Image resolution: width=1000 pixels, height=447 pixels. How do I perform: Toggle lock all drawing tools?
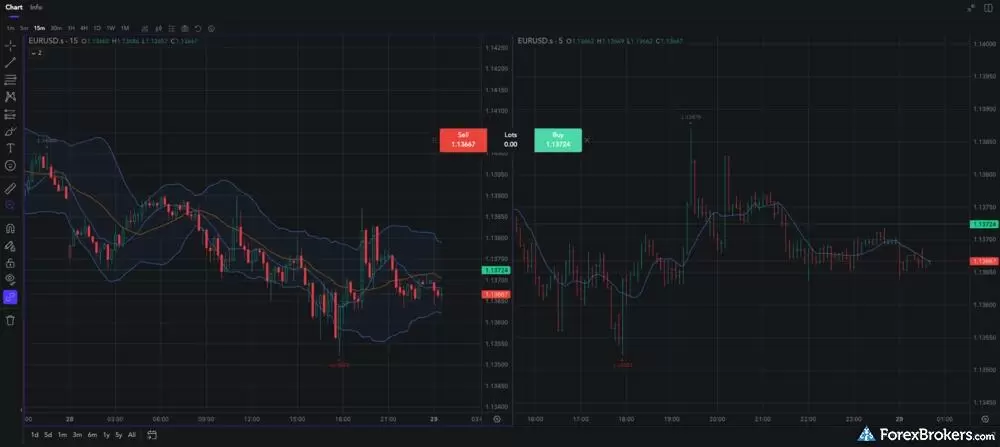click(10, 263)
